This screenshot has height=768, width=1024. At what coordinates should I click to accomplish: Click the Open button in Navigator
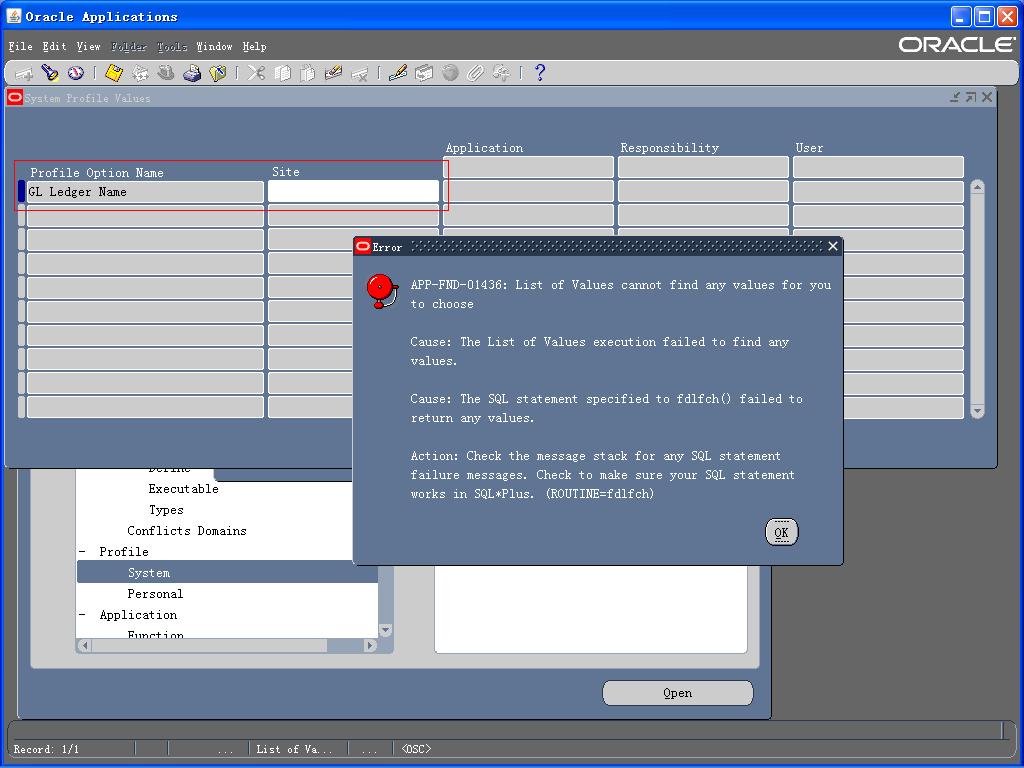click(x=677, y=693)
